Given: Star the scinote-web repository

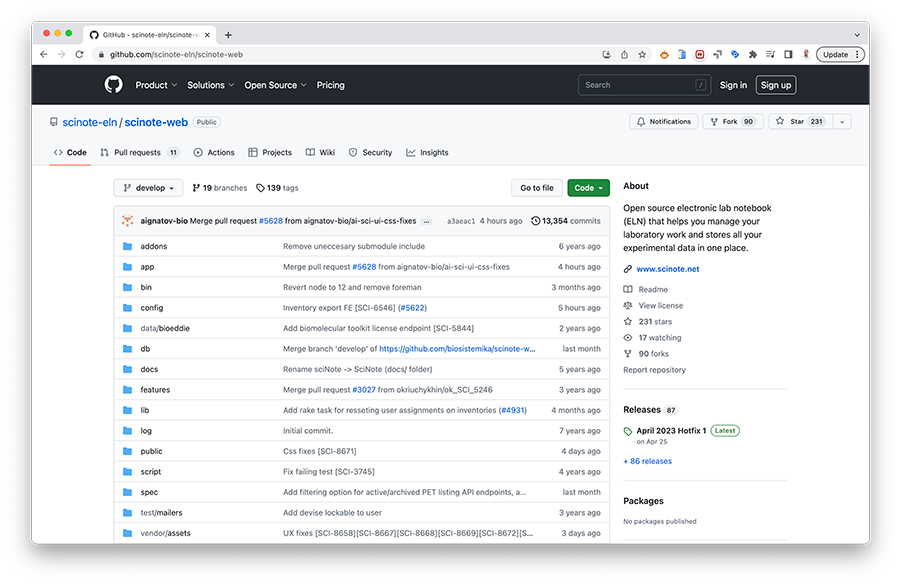Looking at the screenshot, I should [x=797, y=122].
